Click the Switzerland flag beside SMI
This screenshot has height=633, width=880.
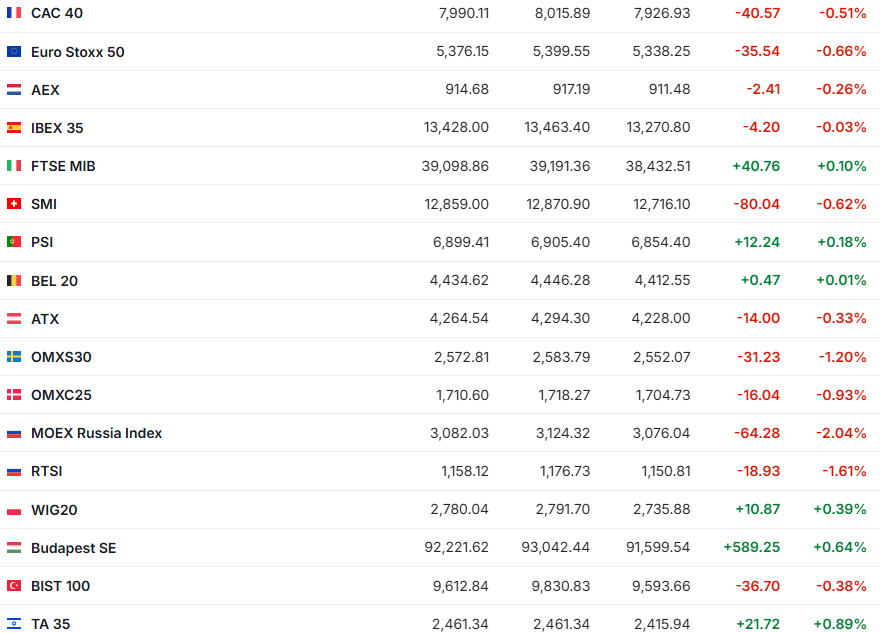tap(14, 204)
